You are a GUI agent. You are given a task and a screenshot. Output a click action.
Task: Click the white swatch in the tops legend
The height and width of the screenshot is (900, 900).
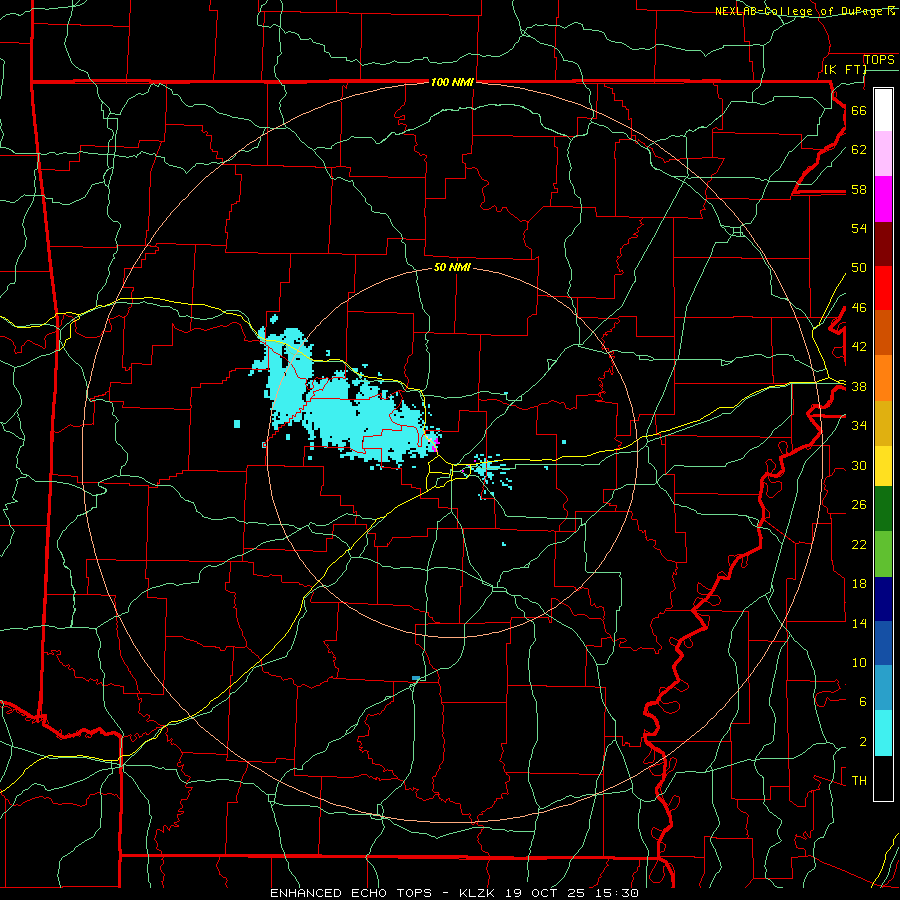pos(883,110)
